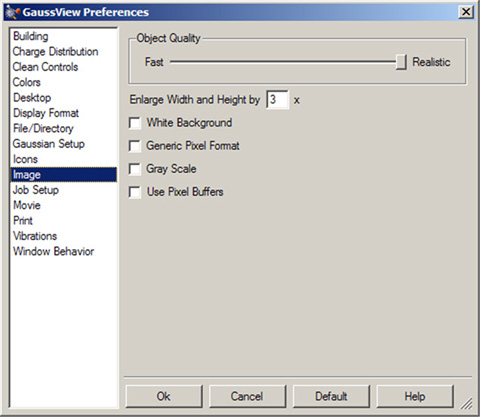Click the resize grip at dialog corner
The width and height of the screenshot is (480, 417).
[x=467, y=403]
